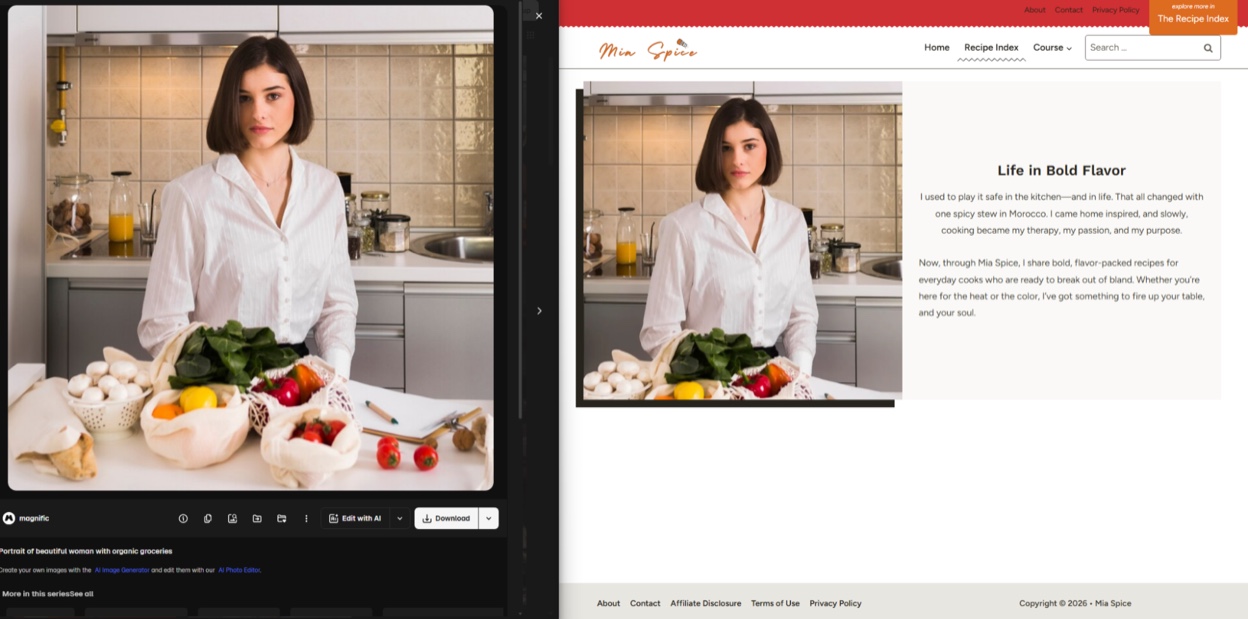This screenshot has height=619, width=1248.
Task: Click the large woman with groceries preview image
Action: tap(251, 248)
